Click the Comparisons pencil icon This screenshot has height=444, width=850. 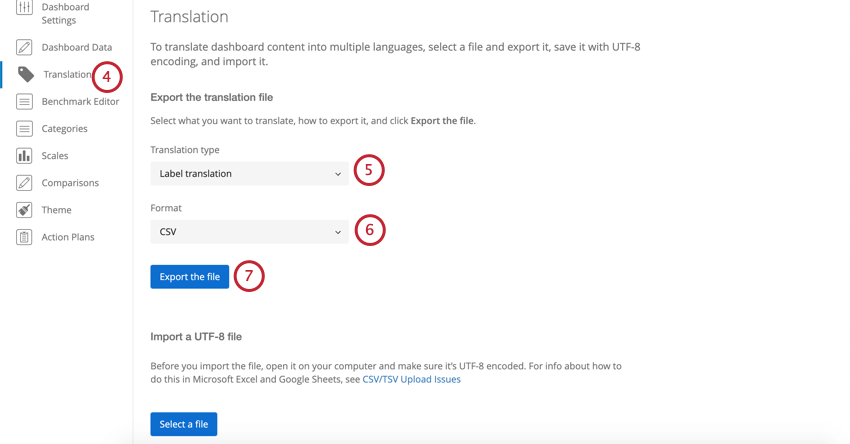click(24, 183)
